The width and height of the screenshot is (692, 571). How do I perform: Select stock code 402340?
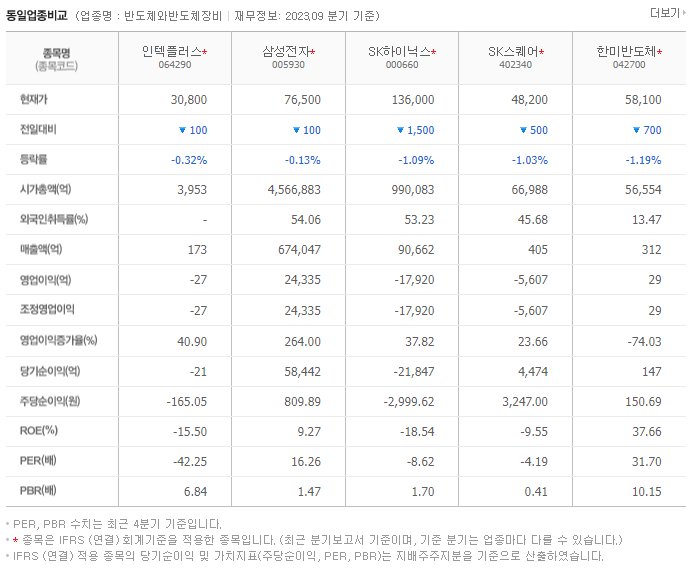[x=515, y=65]
